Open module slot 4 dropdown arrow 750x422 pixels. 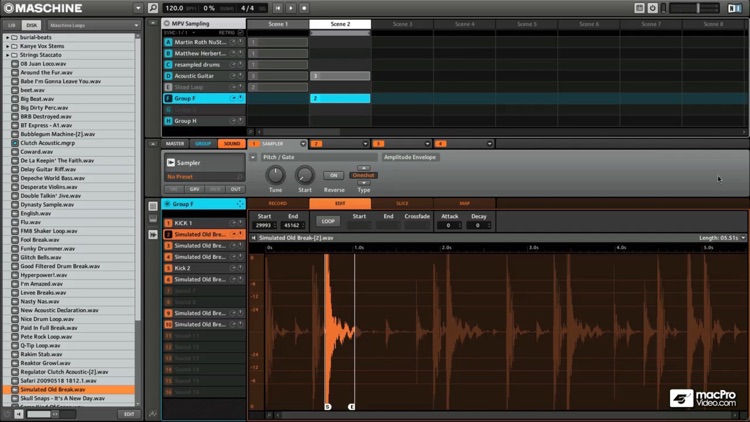(x=489, y=144)
